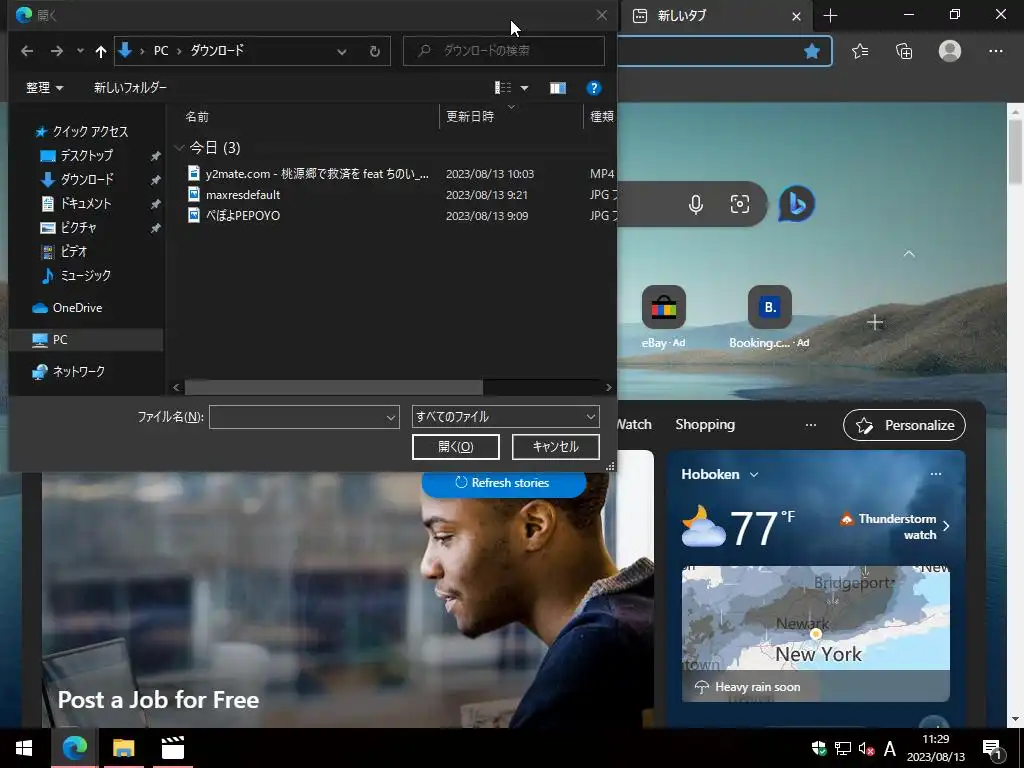Screen dimensions: 1024x768
Task: Open recent locations dropdown arrow
Action: [80, 51]
